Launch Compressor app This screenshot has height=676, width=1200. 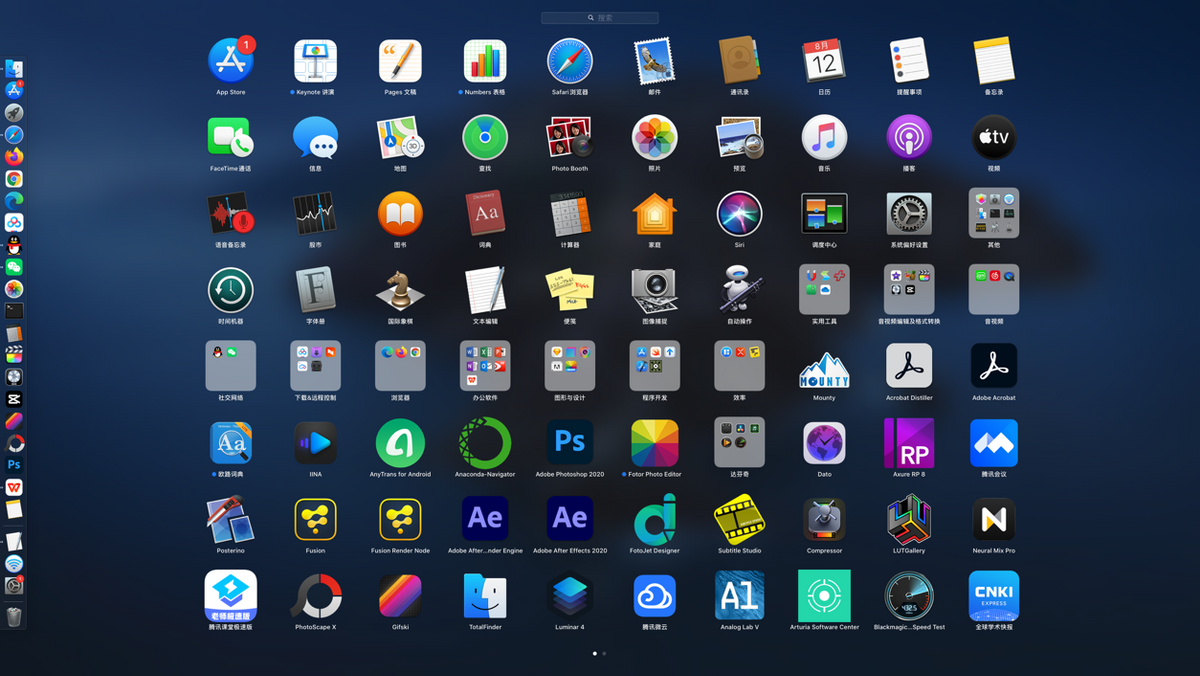[824, 519]
